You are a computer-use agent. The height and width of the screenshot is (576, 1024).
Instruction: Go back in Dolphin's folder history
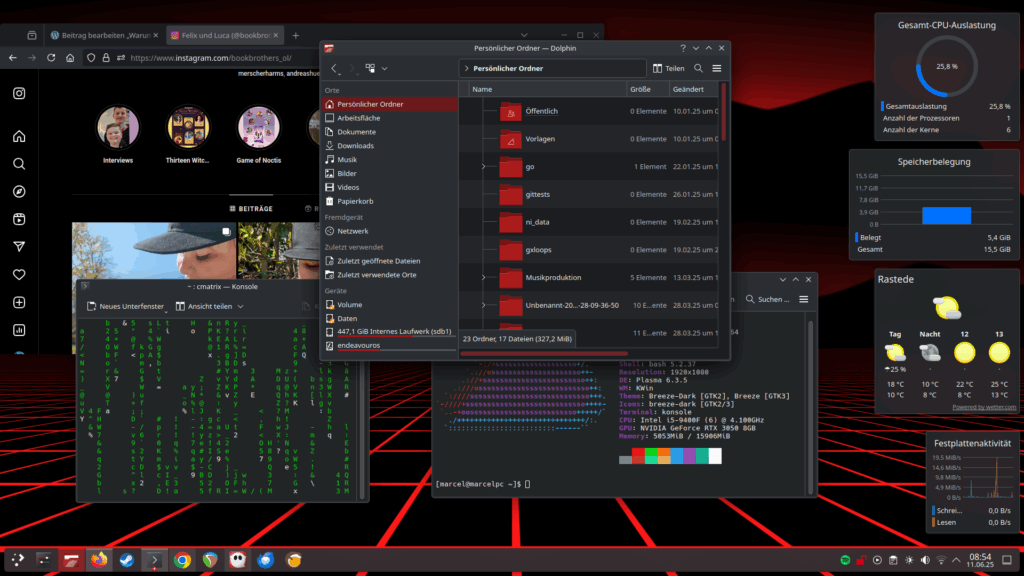point(334,68)
